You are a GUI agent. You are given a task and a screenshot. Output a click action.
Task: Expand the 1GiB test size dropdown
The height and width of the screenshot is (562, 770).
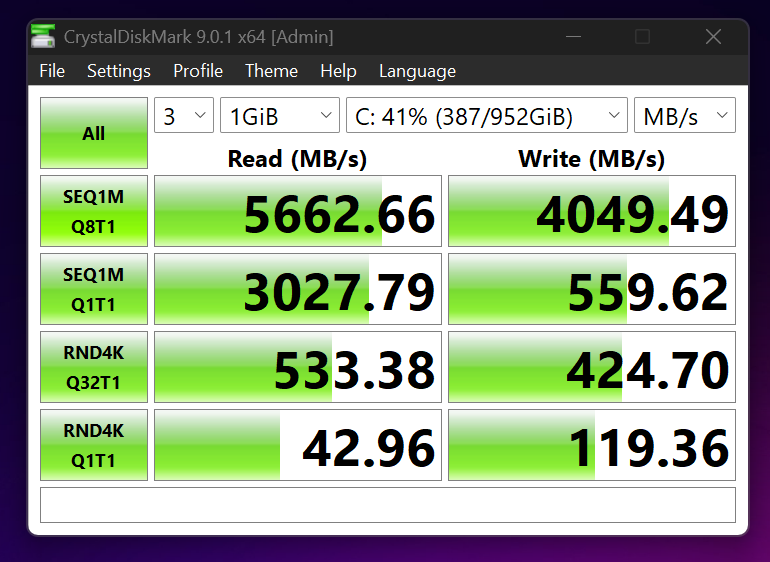point(279,116)
